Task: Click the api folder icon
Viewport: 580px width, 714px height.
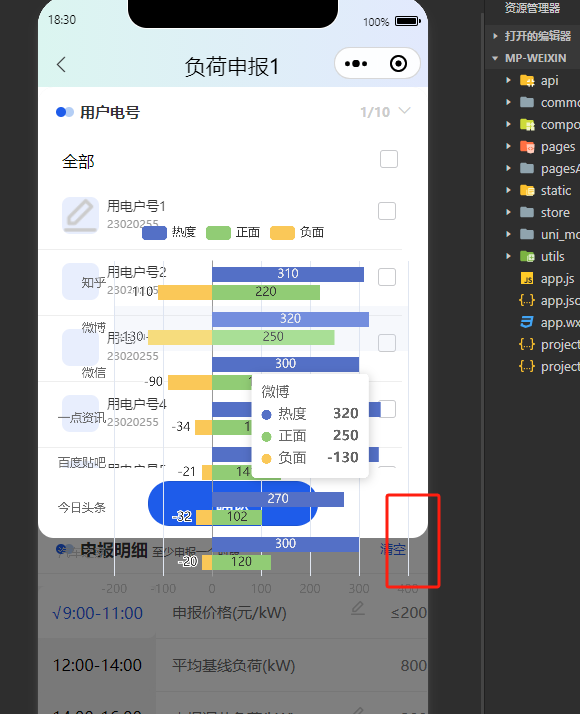Action: tap(527, 81)
